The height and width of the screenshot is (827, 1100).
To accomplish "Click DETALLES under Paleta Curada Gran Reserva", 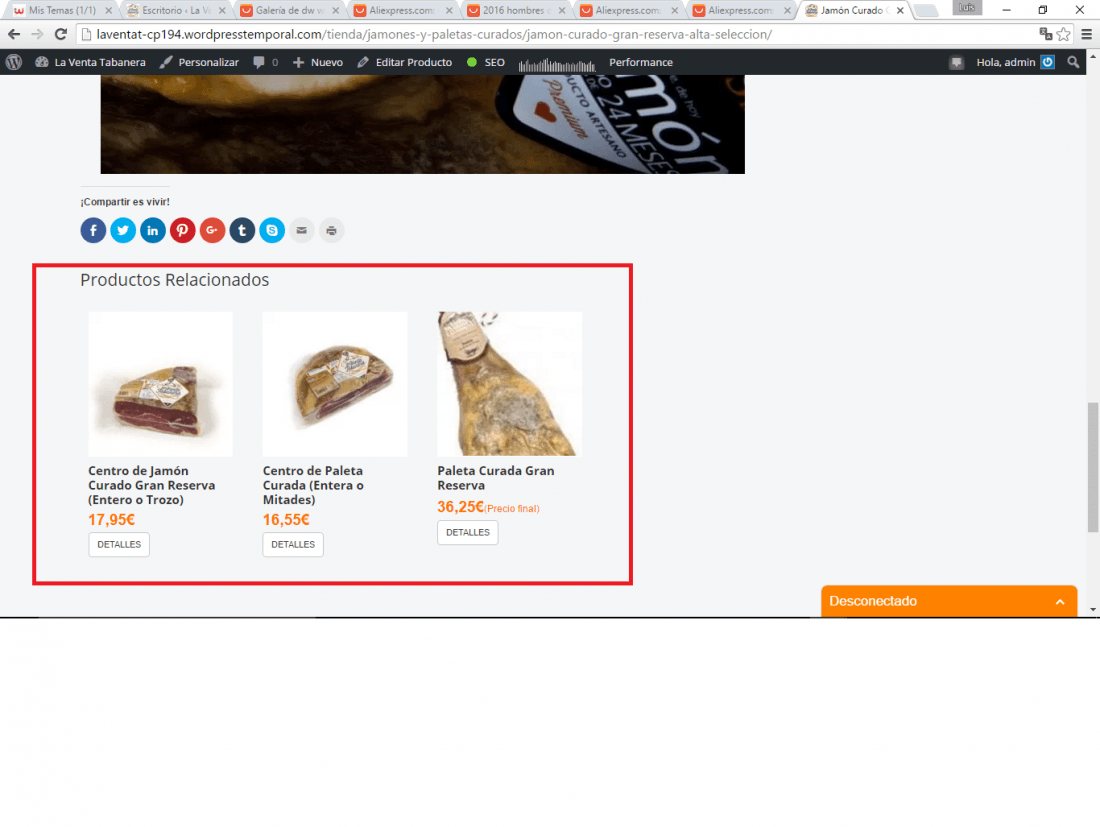I will pos(468,532).
